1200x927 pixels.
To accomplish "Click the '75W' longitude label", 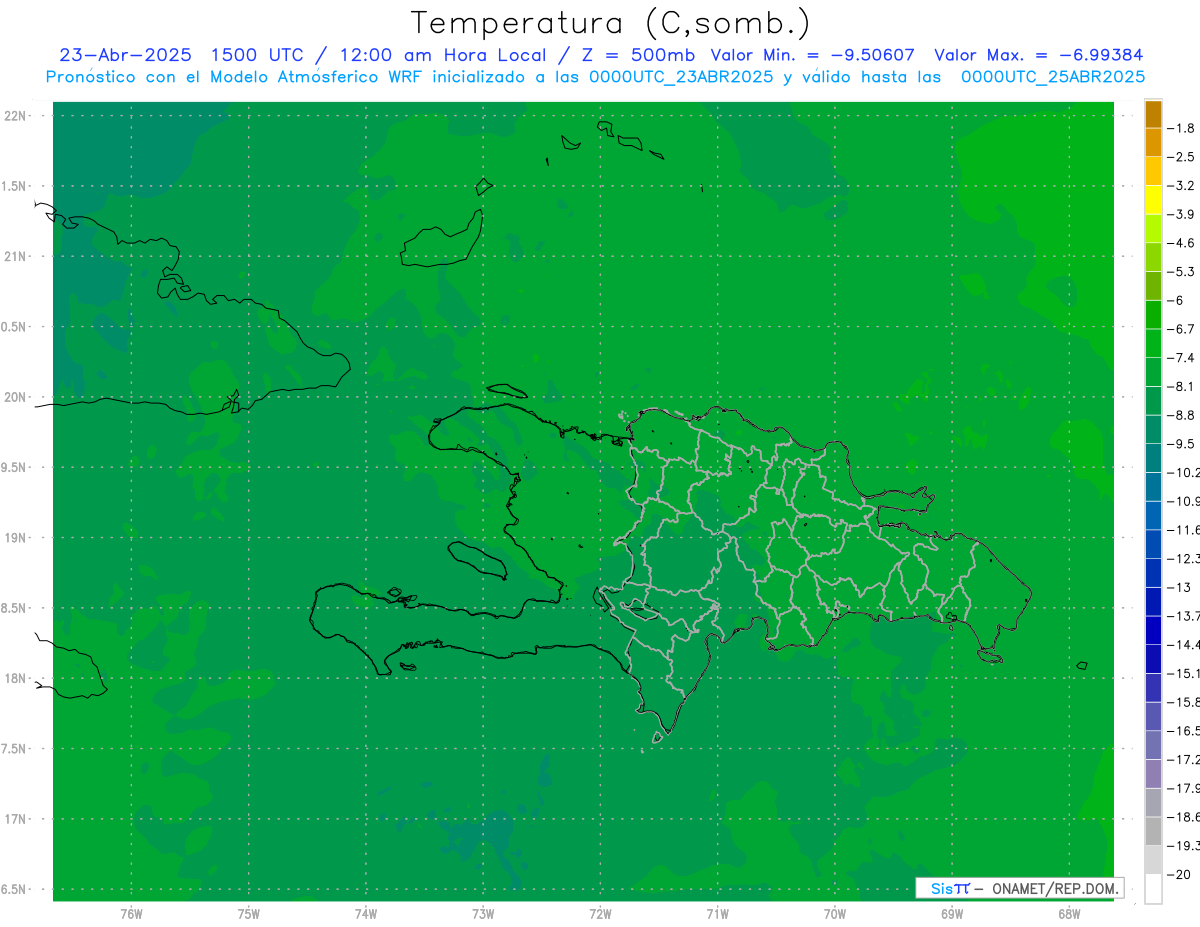I will pyautogui.click(x=249, y=914).
